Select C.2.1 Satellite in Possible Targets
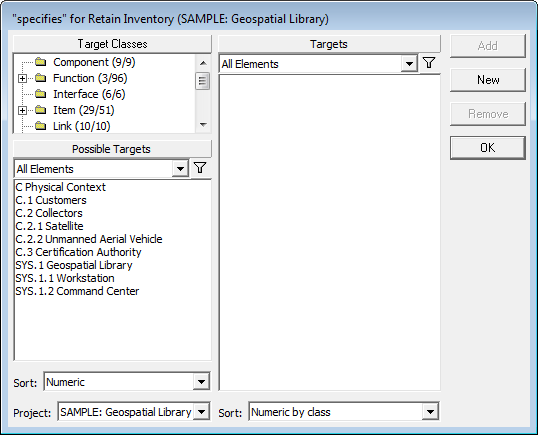 click(49, 226)
